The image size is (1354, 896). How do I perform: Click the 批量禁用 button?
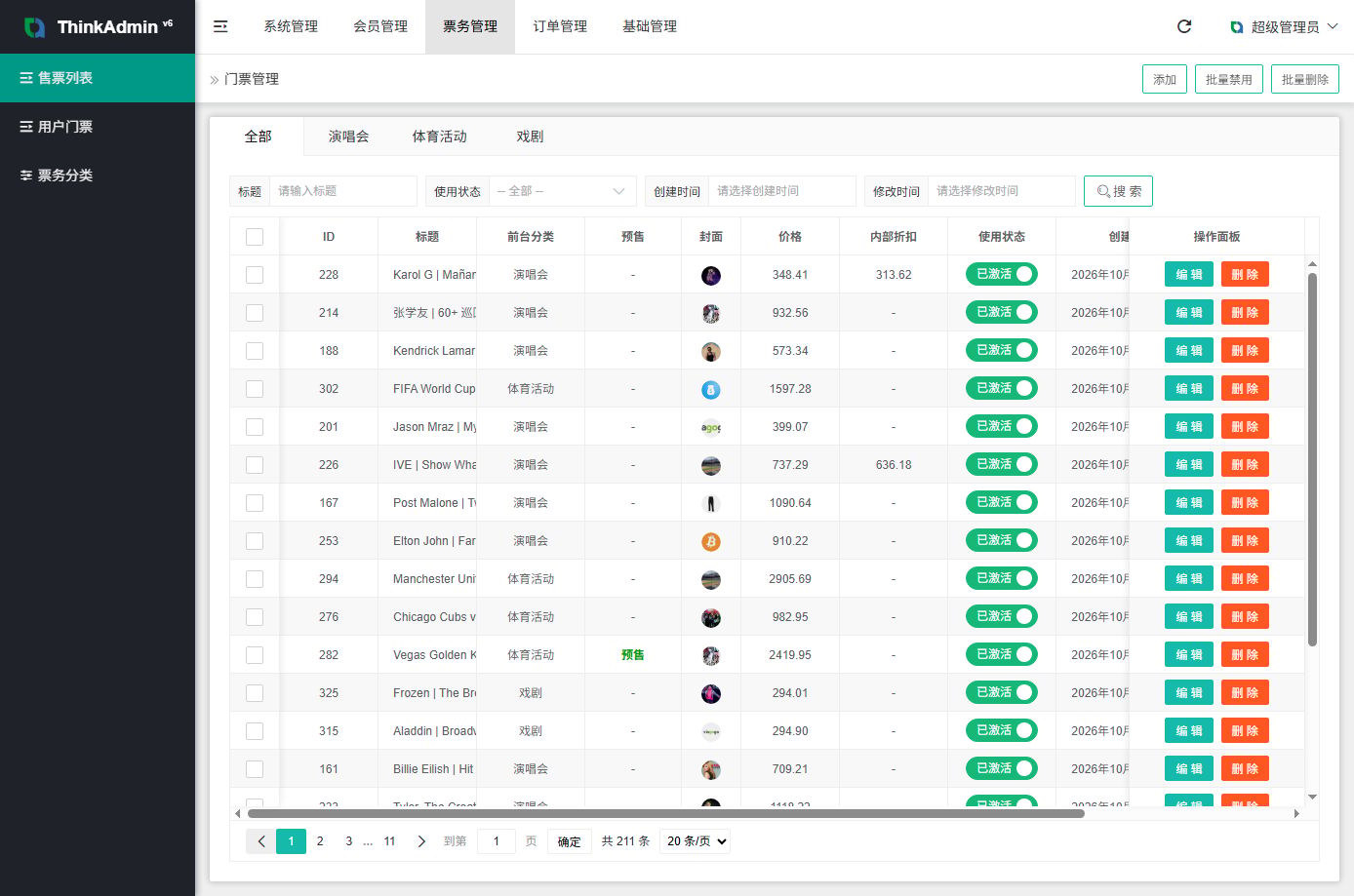(1228, 79)
